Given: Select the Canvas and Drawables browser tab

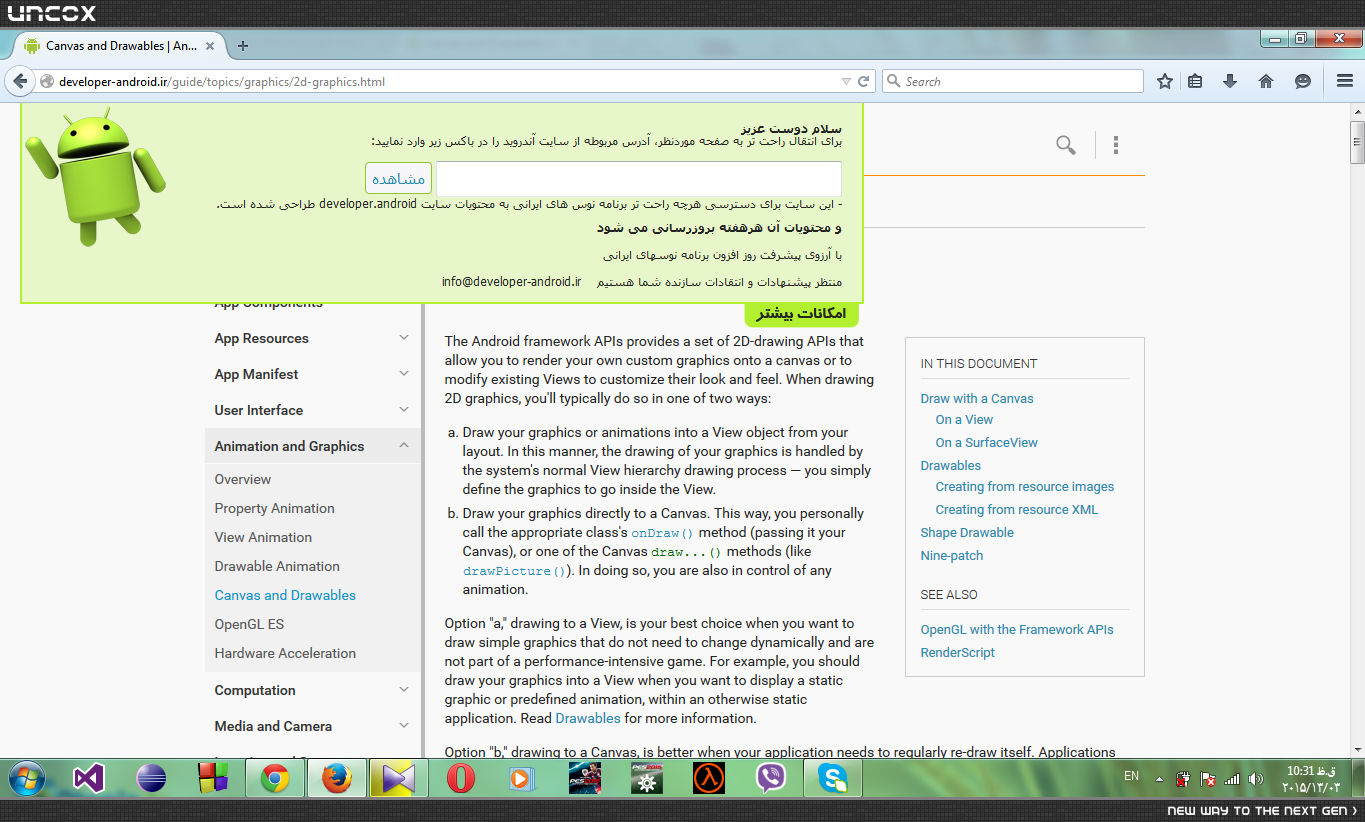Looking at the screenshot, I should coord(121,45).
